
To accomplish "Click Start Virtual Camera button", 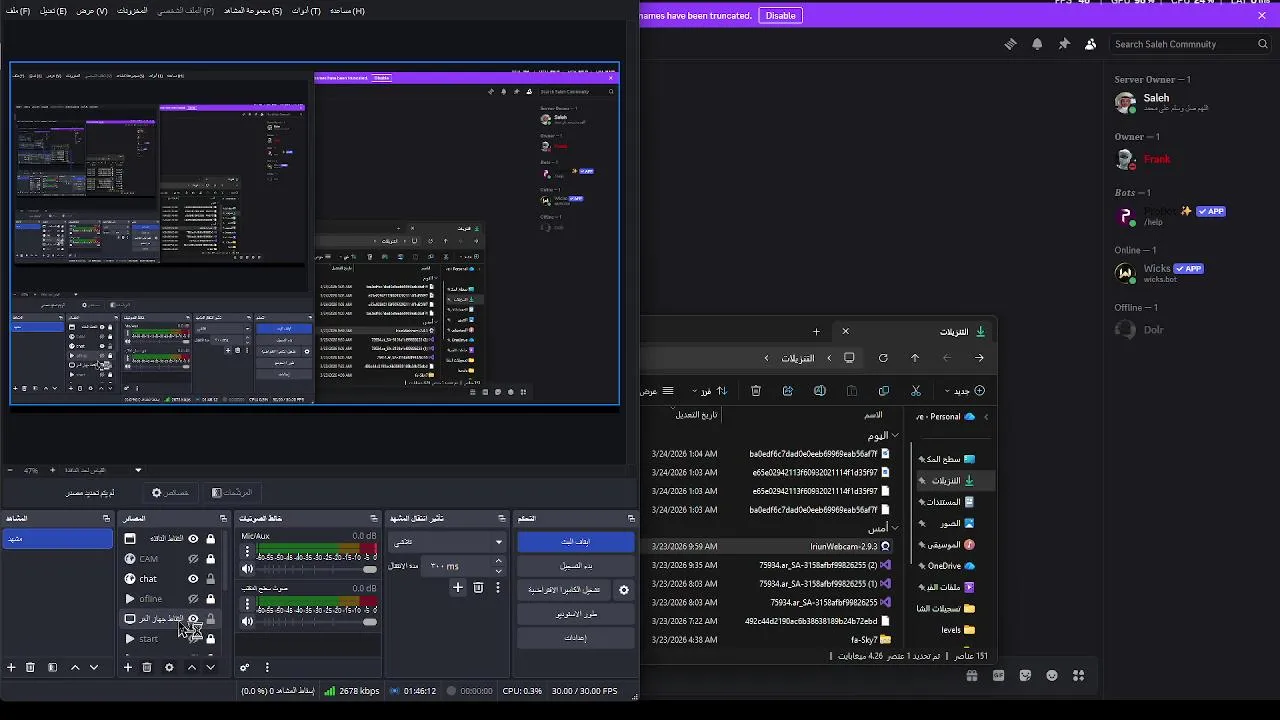I will [x=564, y=590].
